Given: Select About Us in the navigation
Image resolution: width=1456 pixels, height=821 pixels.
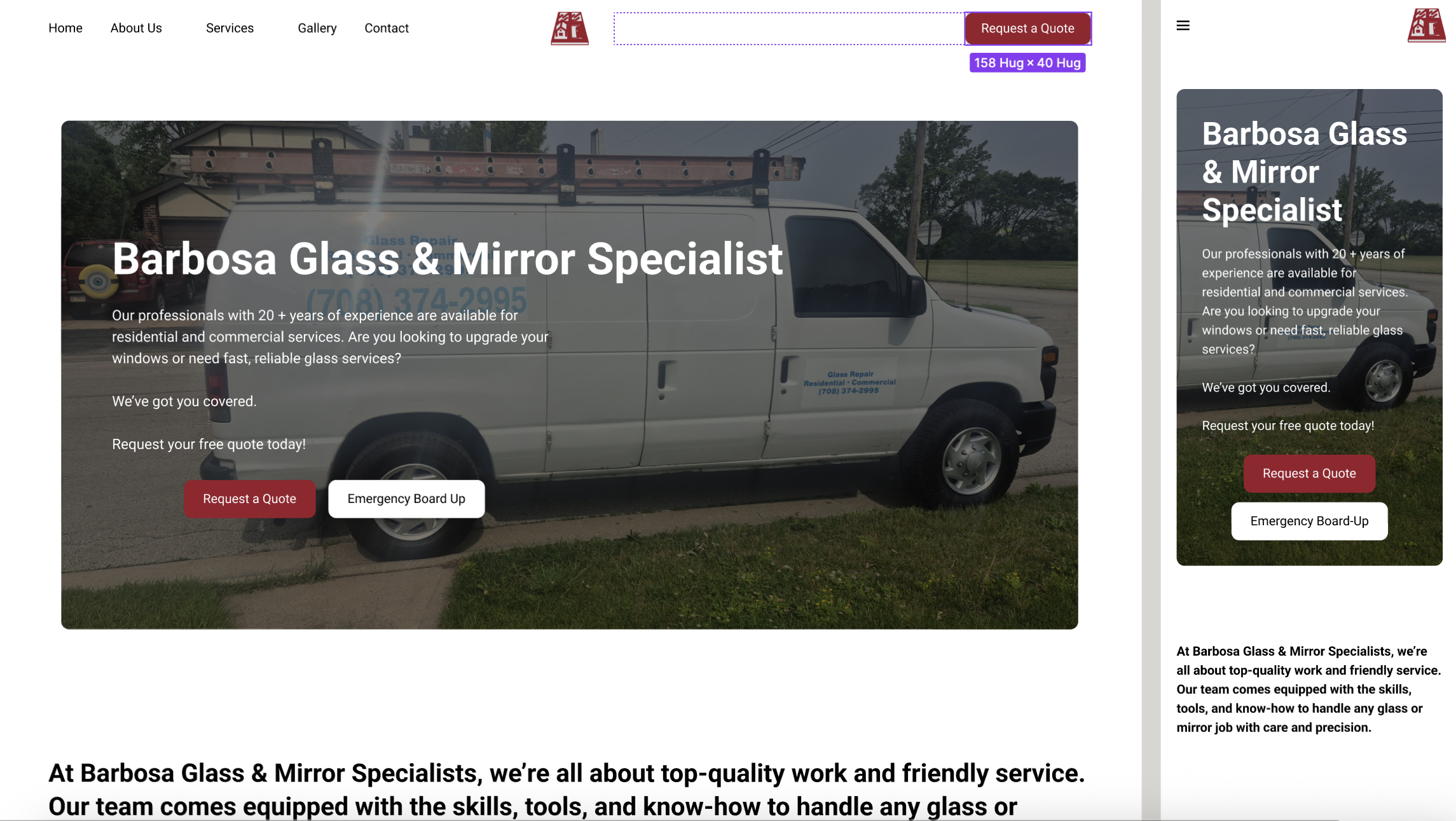Looking at the screenshot, I should (136, 28).
